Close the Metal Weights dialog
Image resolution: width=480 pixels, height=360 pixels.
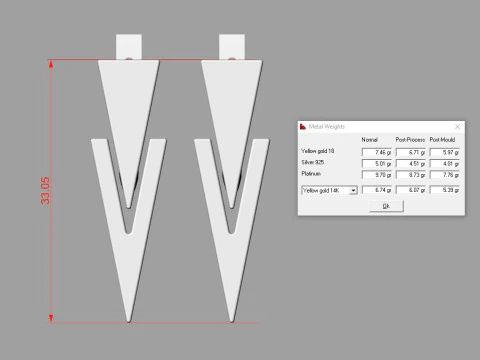click(x=457, y=127)
